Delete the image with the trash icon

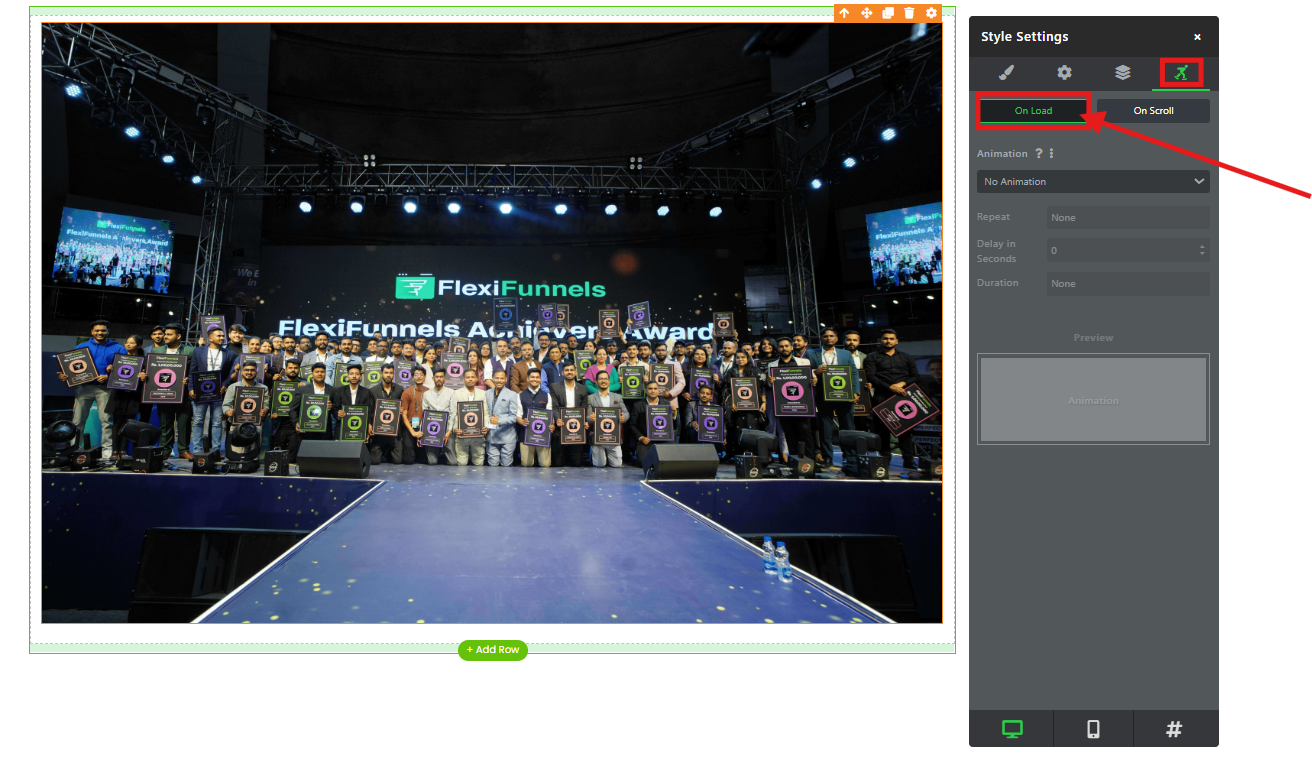point(909,13)
